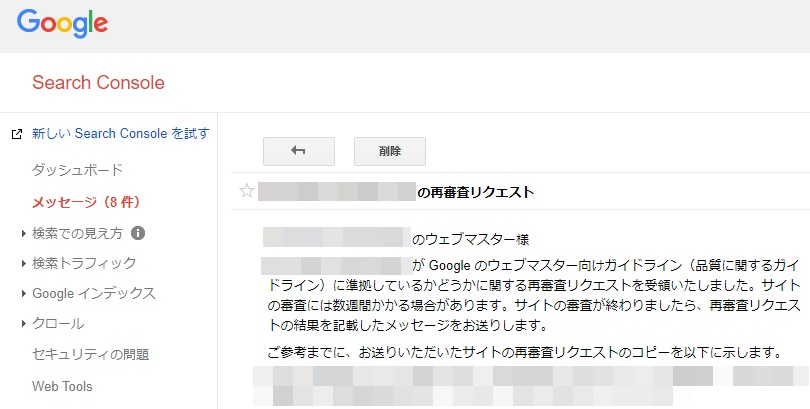Open 検索での見え方 menu item

coord(77,234)
